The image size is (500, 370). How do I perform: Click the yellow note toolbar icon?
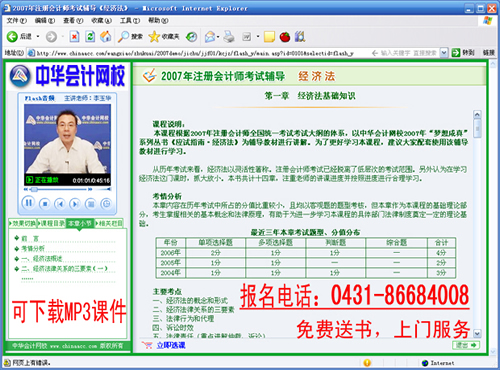pyautogui.click(x=269, y=37)
